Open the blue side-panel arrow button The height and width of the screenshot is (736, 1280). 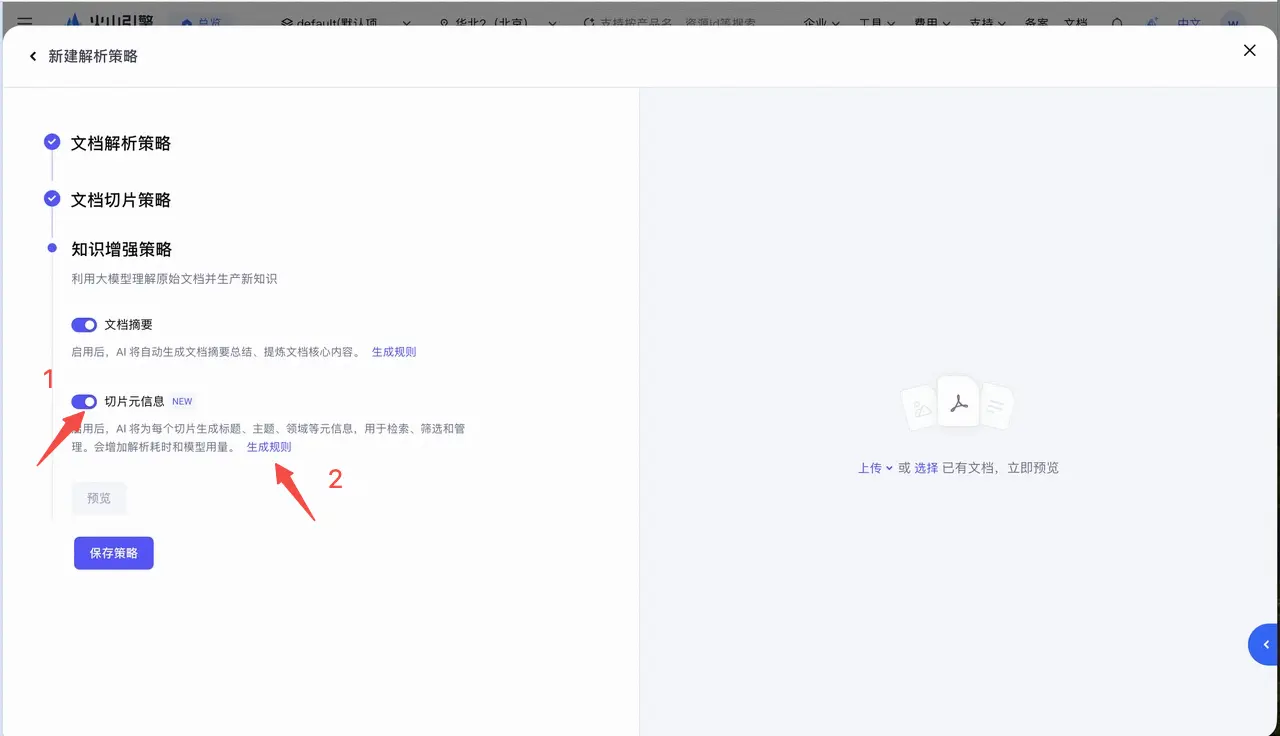pyautogui.click(x=1265, y=645)
